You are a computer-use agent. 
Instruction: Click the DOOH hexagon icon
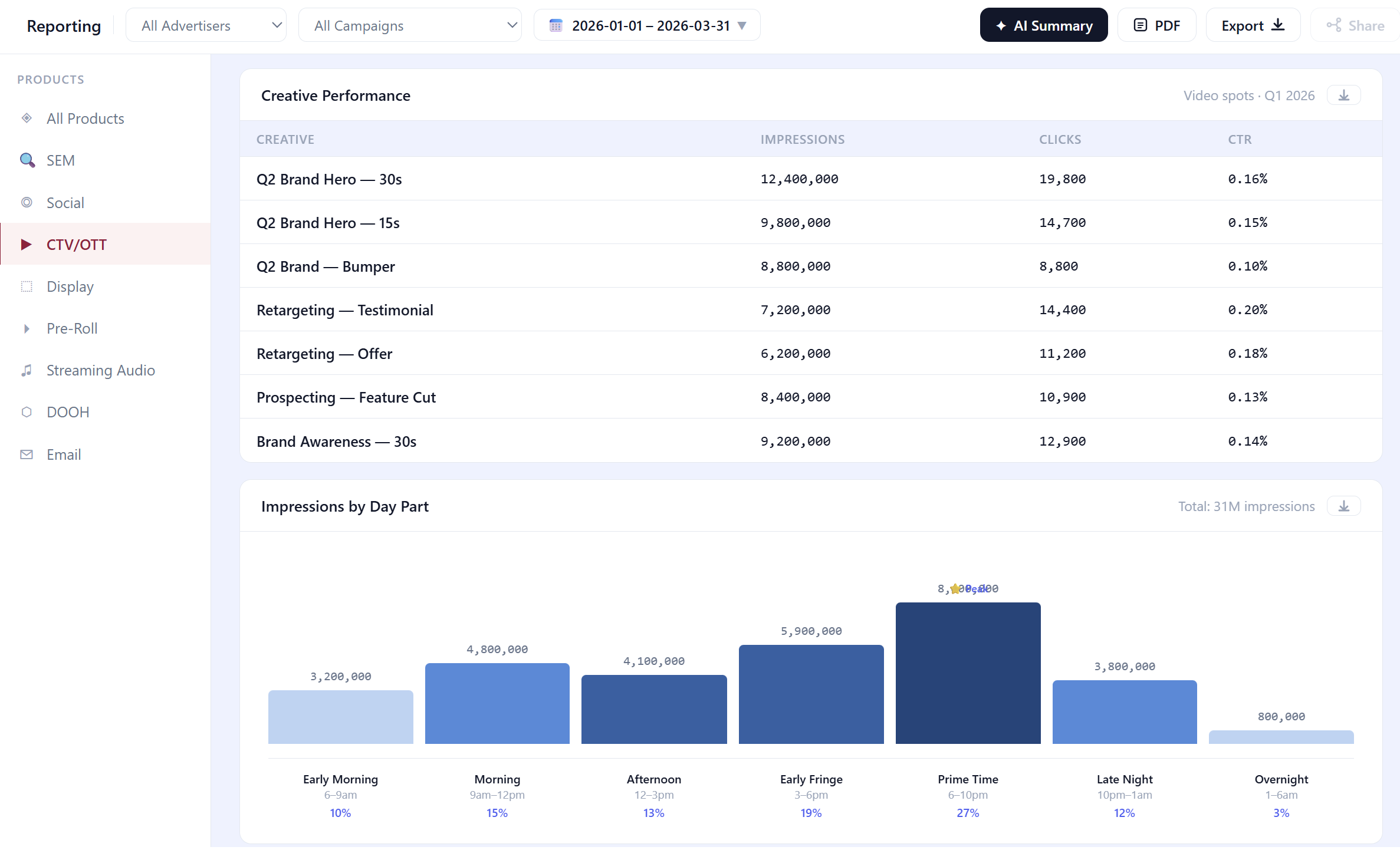coord(27,412)
